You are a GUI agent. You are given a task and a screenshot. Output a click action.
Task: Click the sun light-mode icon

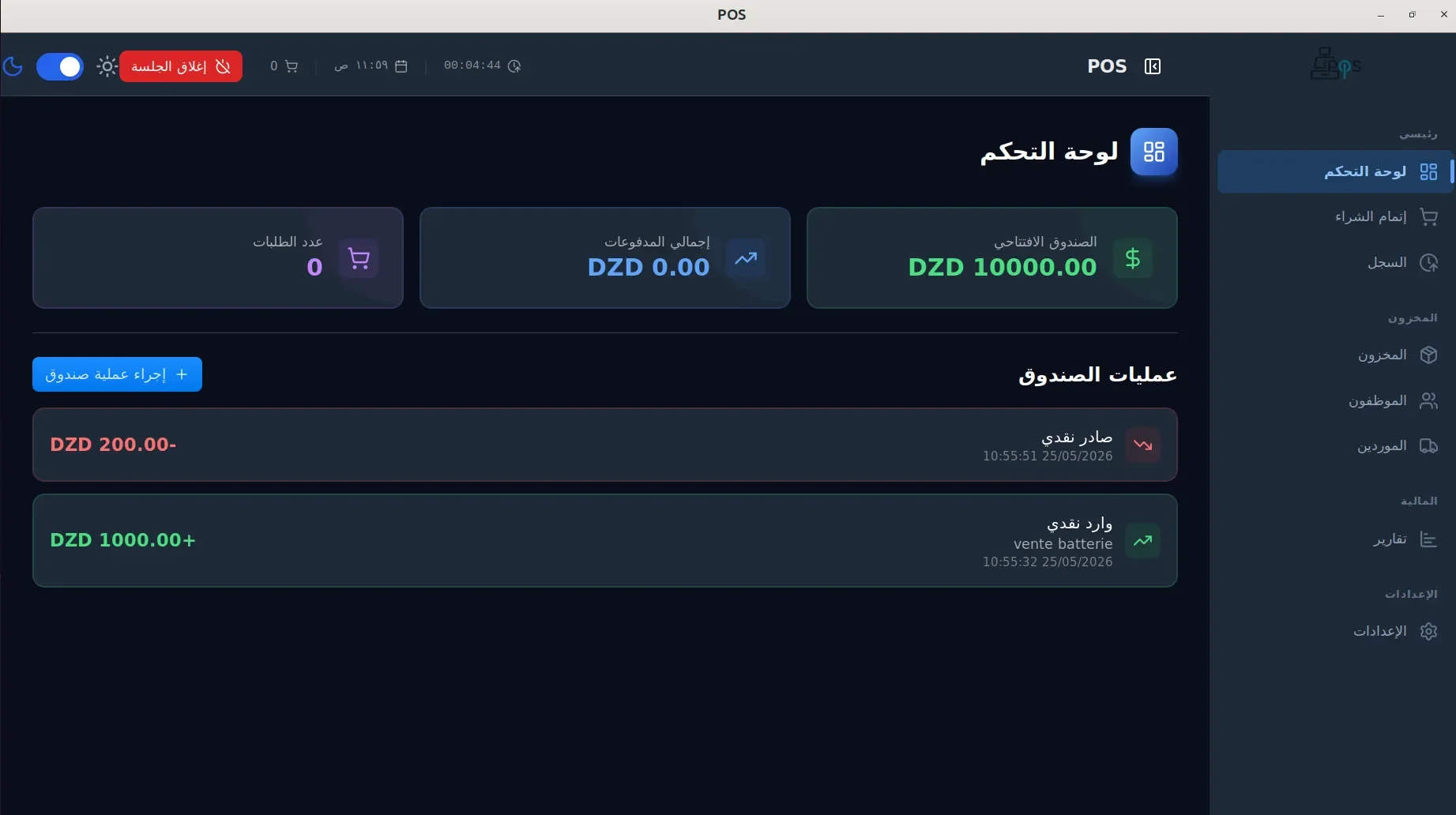107,66
